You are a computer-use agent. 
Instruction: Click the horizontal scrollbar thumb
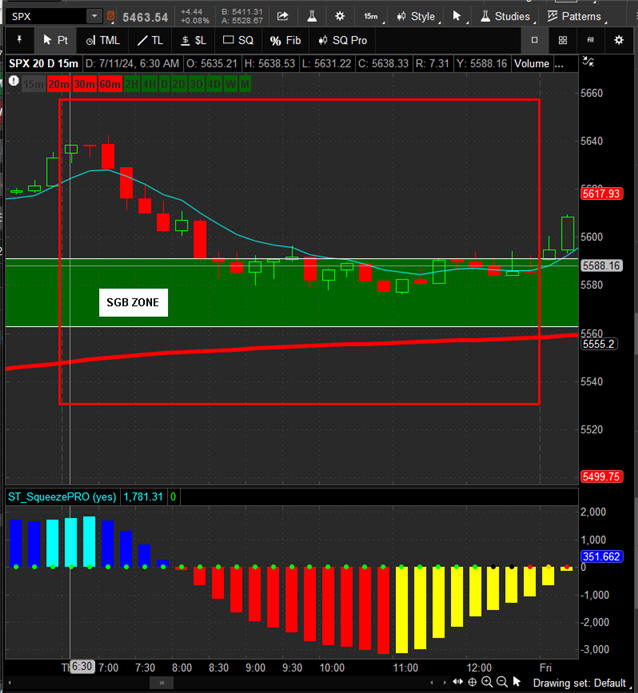click(162, 683)
